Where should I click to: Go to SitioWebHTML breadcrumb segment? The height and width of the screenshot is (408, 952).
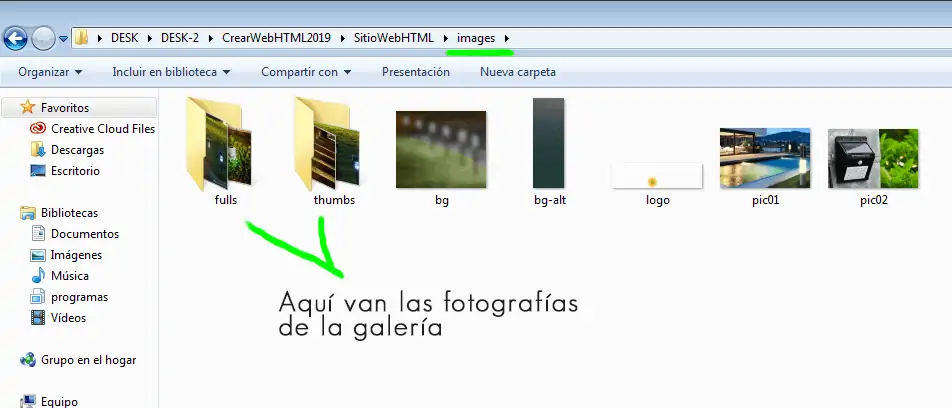pos(393,38)
